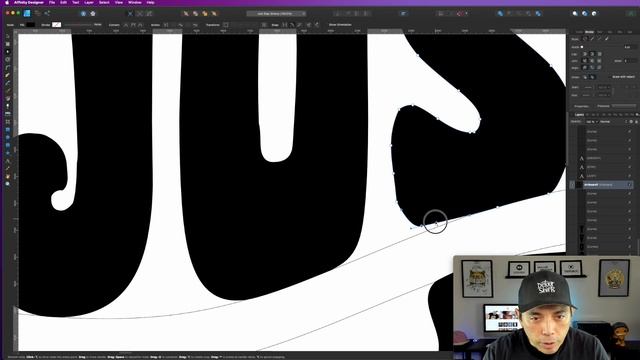The image size is (640, 360).
Task: Convert node to Smooth
Action: coord(133,25)
